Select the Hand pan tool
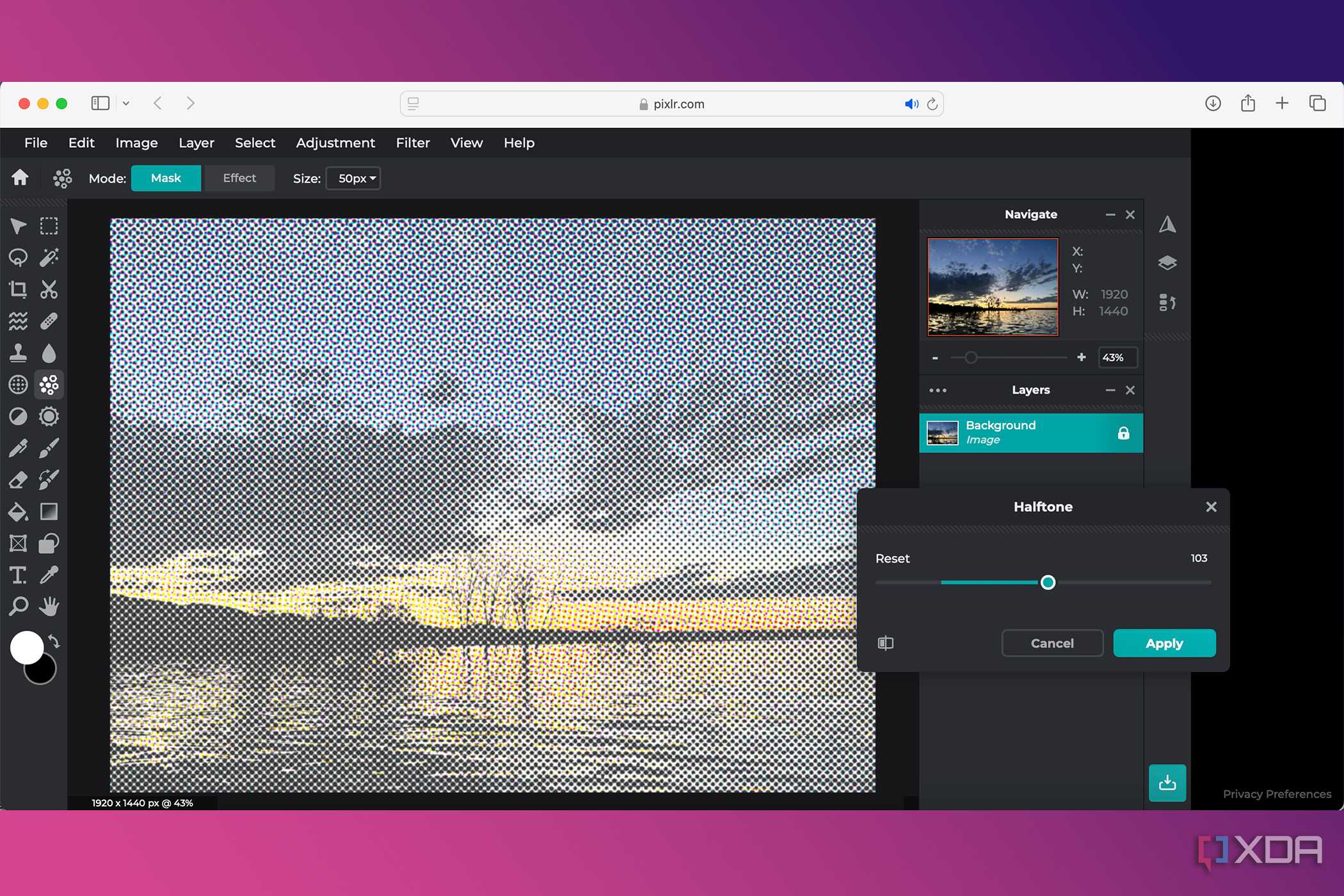 49,607
